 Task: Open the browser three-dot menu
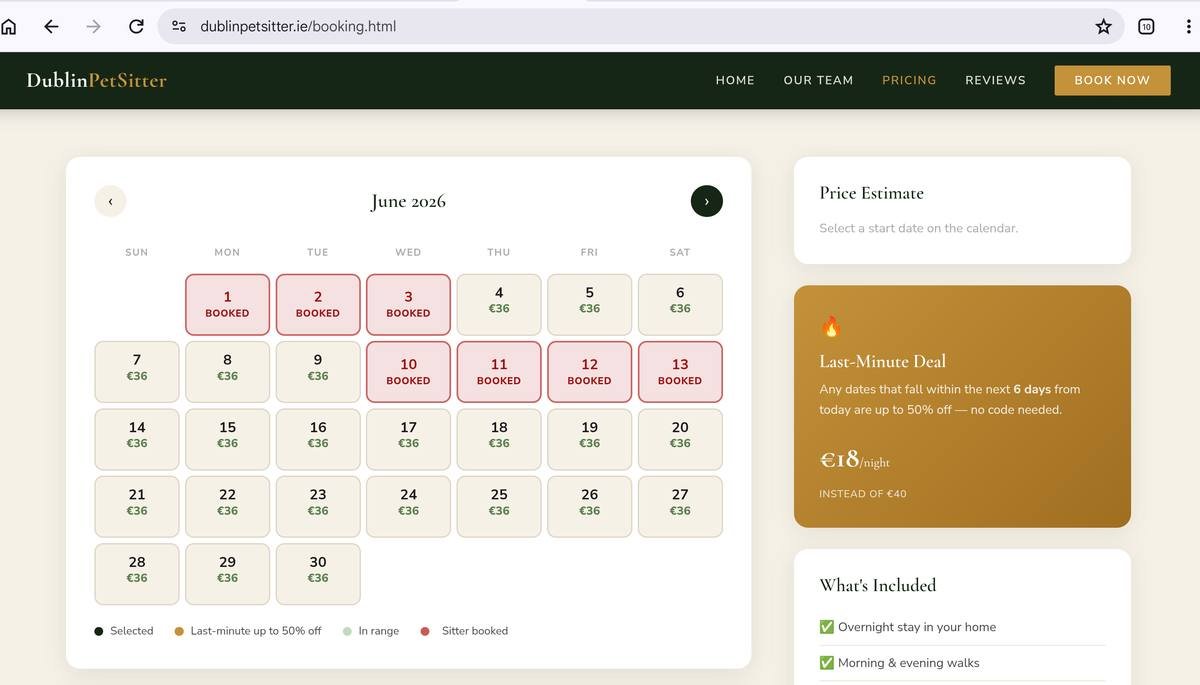[x=1188, y=27]
